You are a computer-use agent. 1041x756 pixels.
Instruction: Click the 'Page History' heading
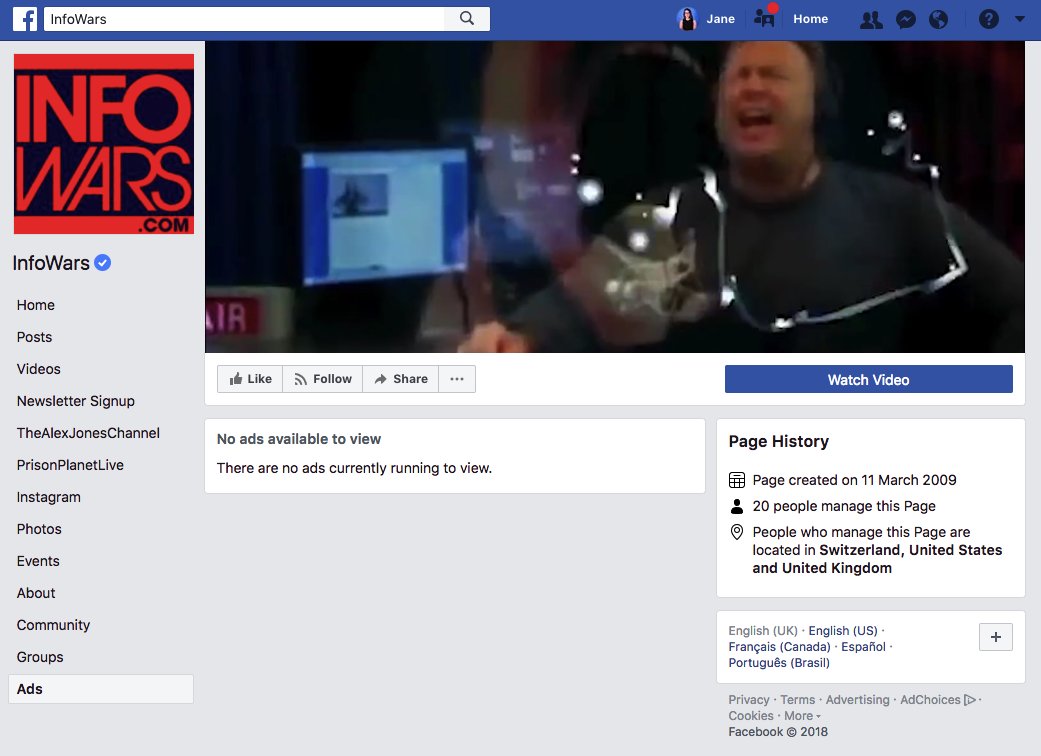(778, 441)
